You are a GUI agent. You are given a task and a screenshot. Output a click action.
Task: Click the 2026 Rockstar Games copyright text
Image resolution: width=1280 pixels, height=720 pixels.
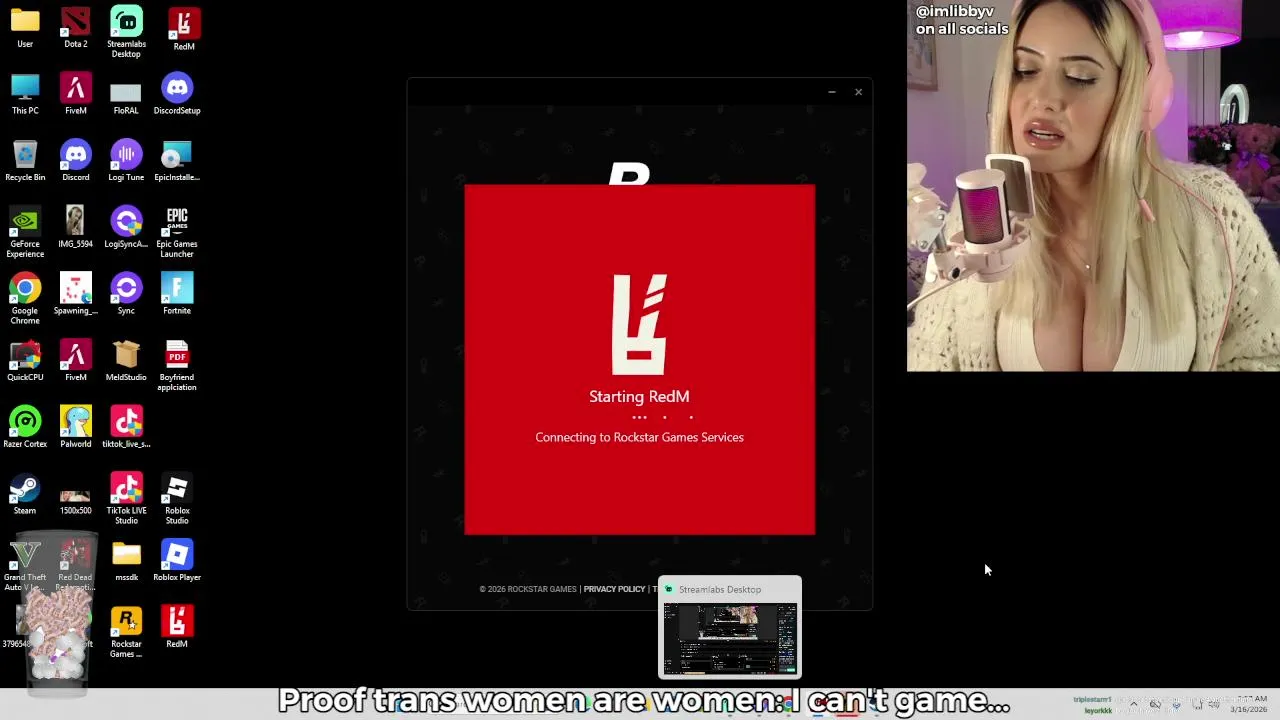(x=528, y=589)
